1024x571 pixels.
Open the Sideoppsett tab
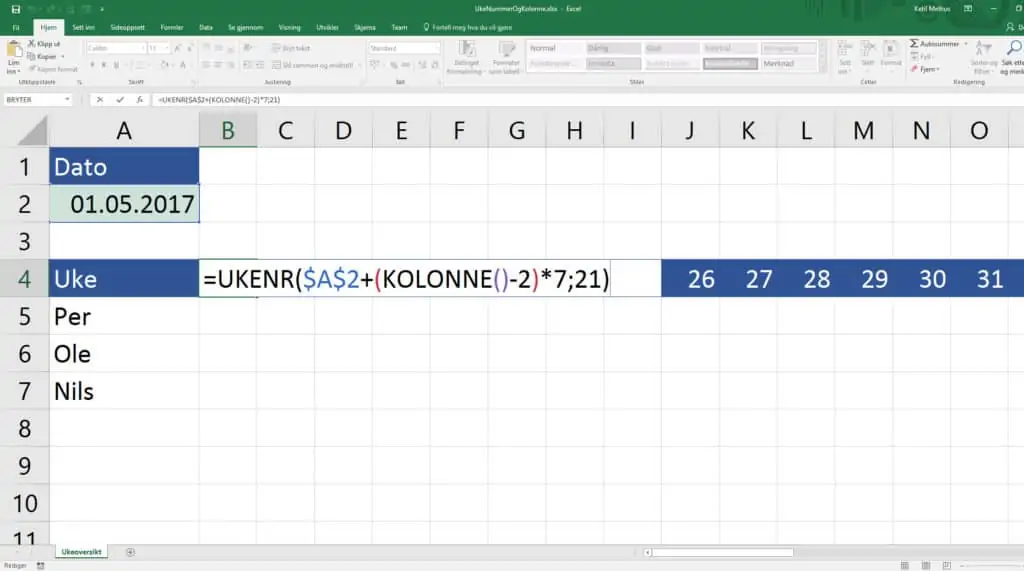[127, 27]
